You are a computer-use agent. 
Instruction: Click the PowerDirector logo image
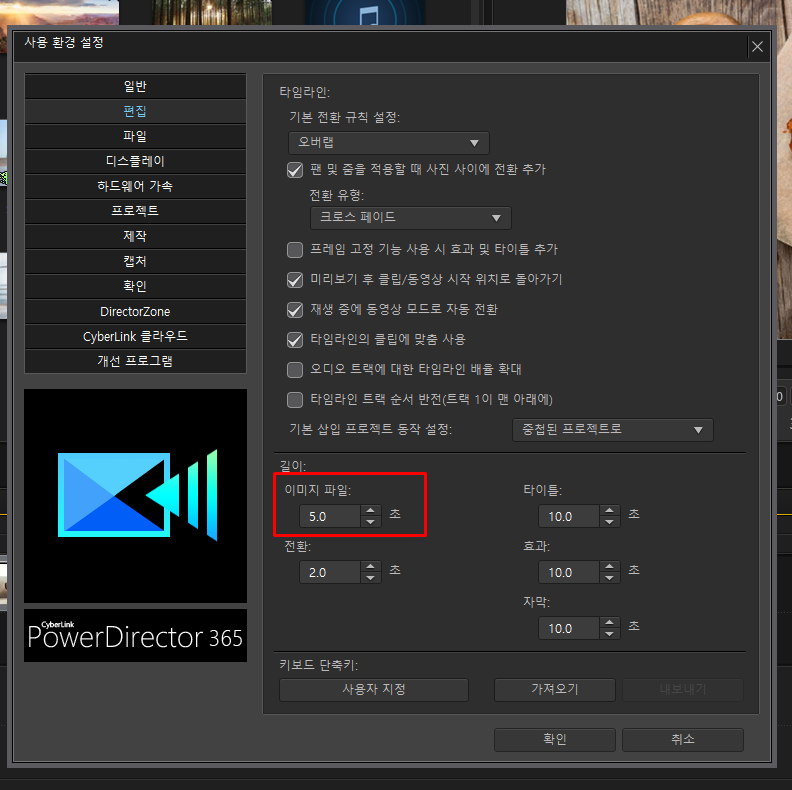point(135,496)
